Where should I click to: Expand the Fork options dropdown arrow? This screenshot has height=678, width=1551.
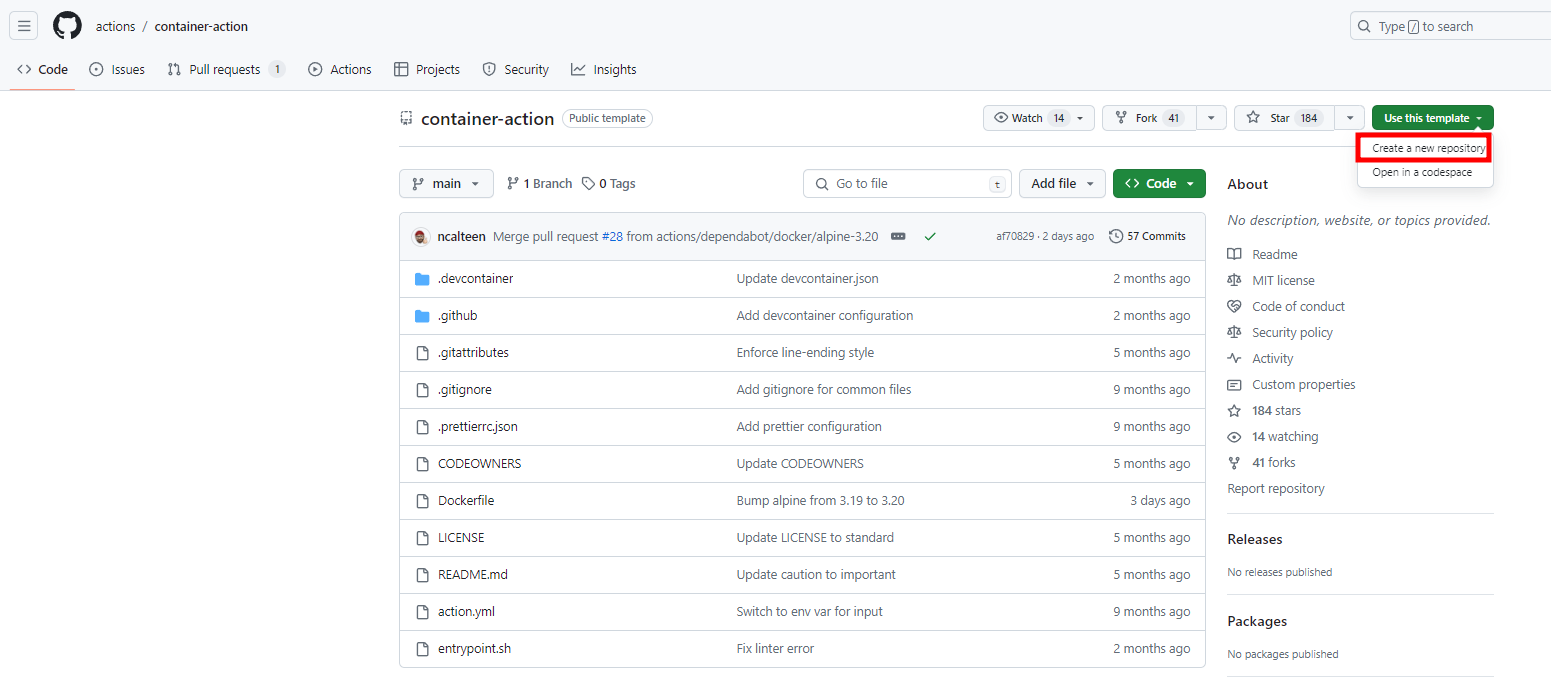pyautogui.click(x=1211, y=118)
